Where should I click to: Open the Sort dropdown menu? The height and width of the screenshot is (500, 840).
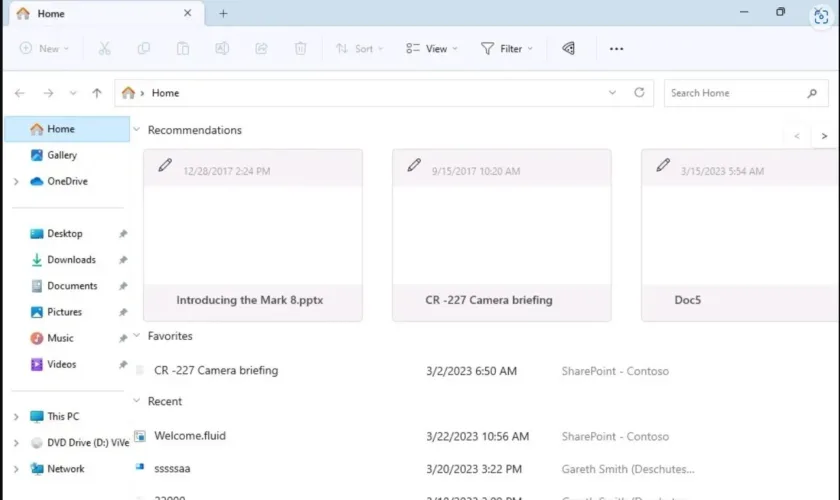359,49
